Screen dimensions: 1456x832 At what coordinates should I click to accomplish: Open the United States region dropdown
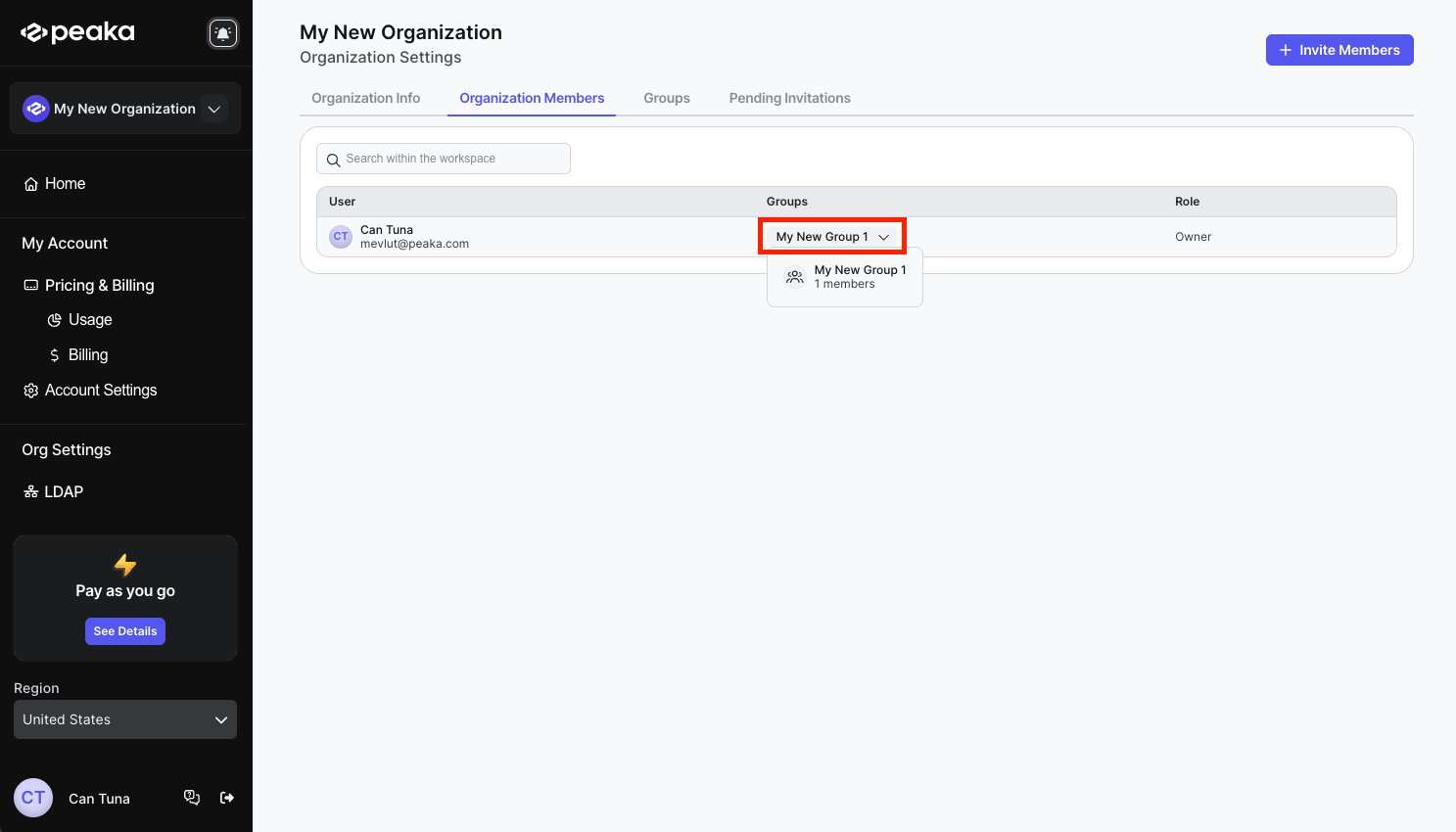point(125,719)
